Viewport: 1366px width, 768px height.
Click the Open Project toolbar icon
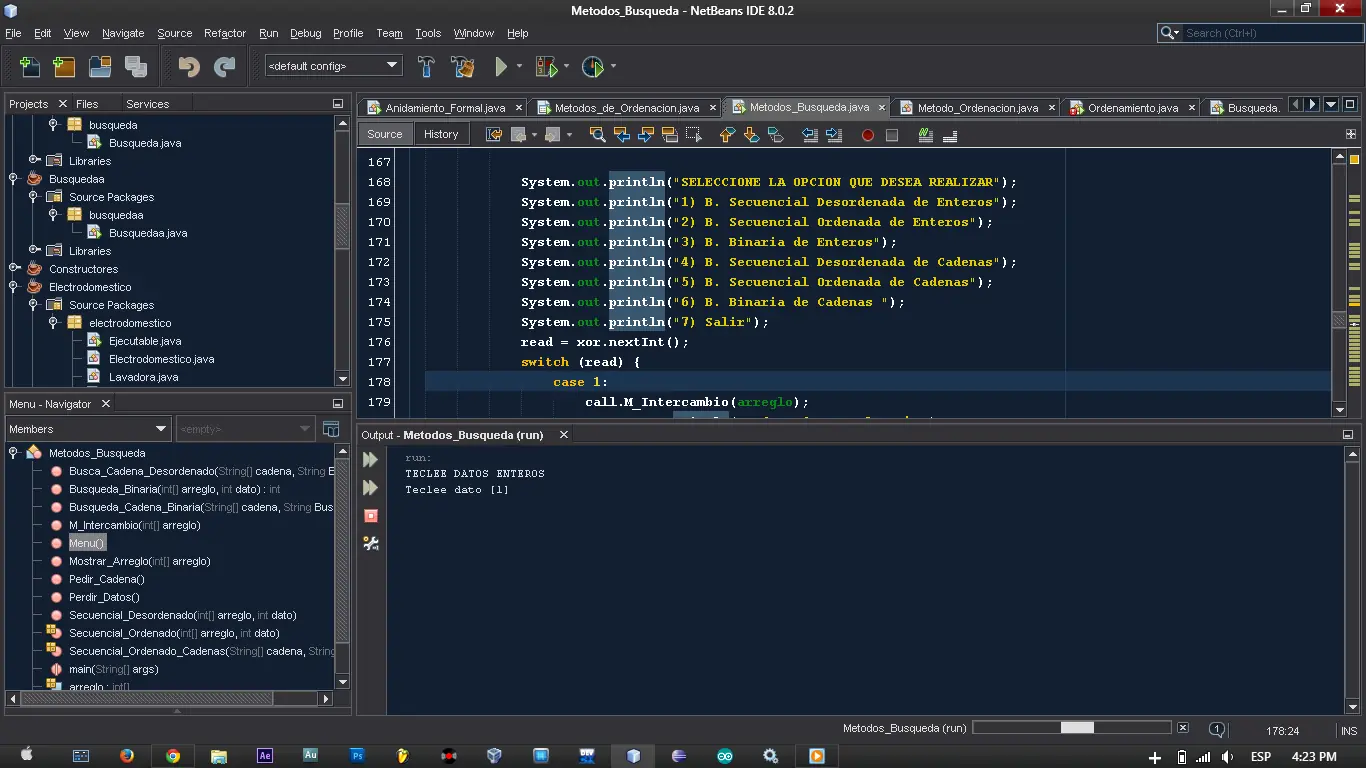100,67
